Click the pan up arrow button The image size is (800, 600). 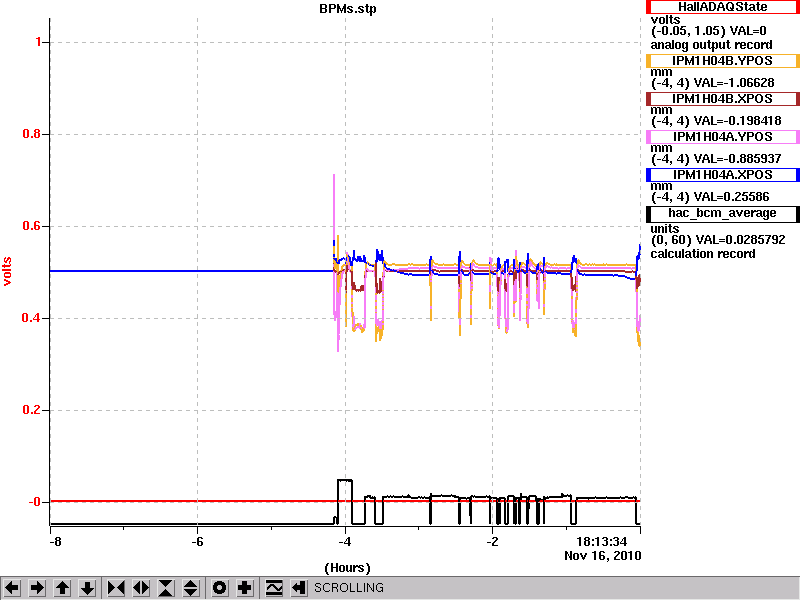click(62, 588)
